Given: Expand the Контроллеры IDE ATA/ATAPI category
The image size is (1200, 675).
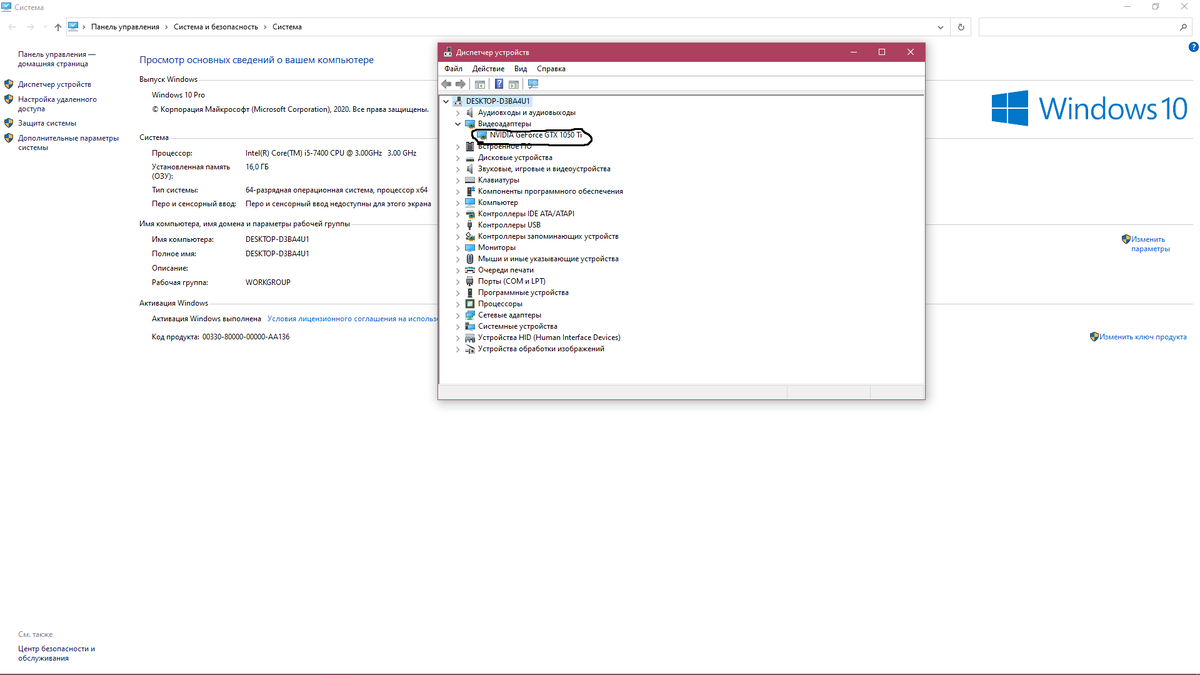Looking at the screenshot, I should click(x=458, y=214).
